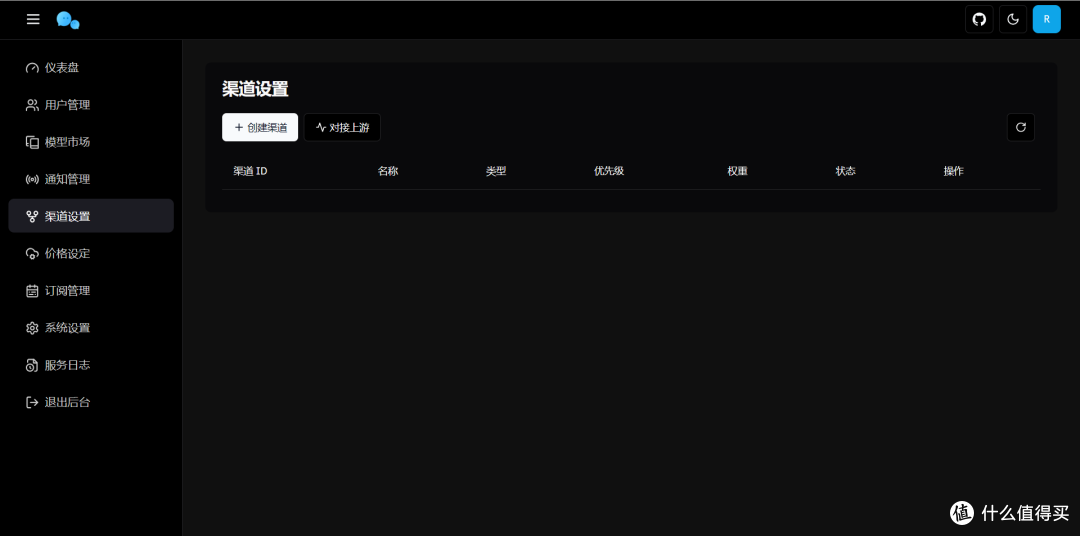Viewport: 1080px width, 536px height.
Task: Navigate to 通知管理
Action: 91,180
